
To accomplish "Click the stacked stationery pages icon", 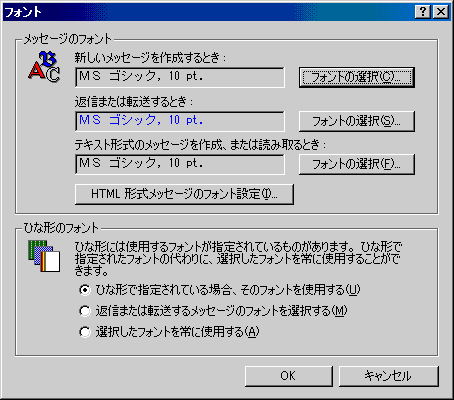I will [x=44, y=256].
